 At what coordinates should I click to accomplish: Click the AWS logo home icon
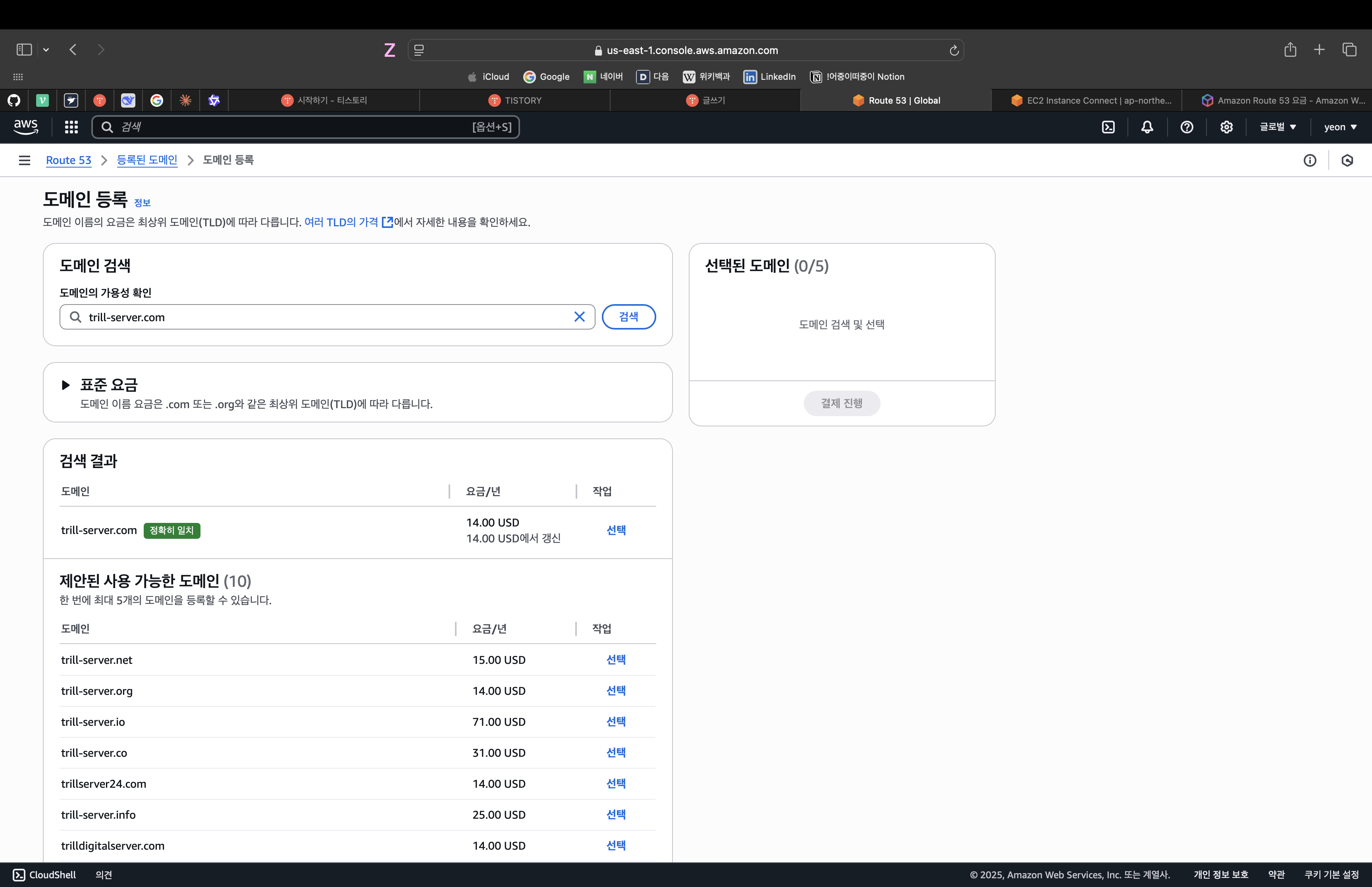(26, 127)
